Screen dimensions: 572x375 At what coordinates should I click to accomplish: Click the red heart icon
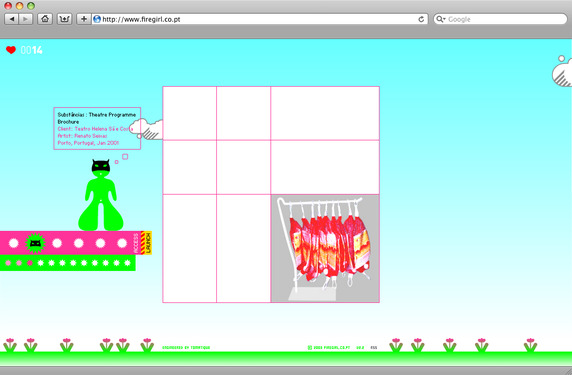pos(11,50)
